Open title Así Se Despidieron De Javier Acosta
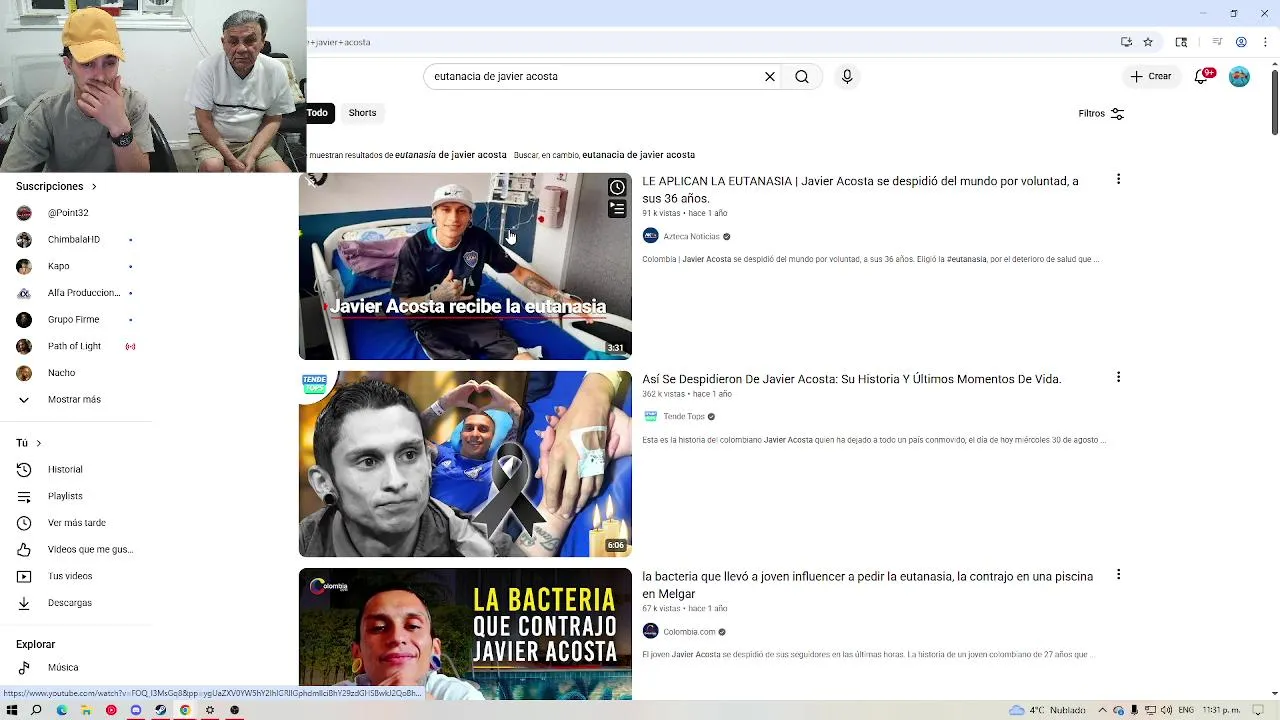 coord(851,379)
